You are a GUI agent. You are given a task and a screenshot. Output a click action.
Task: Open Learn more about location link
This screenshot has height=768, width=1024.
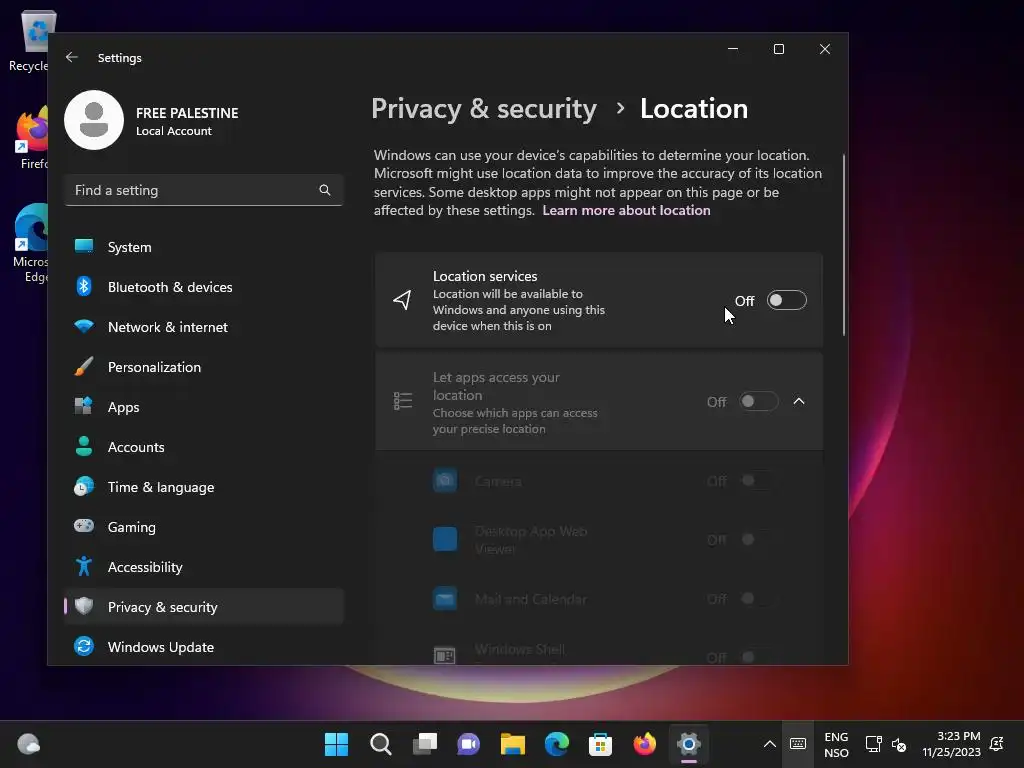point(626,210)
